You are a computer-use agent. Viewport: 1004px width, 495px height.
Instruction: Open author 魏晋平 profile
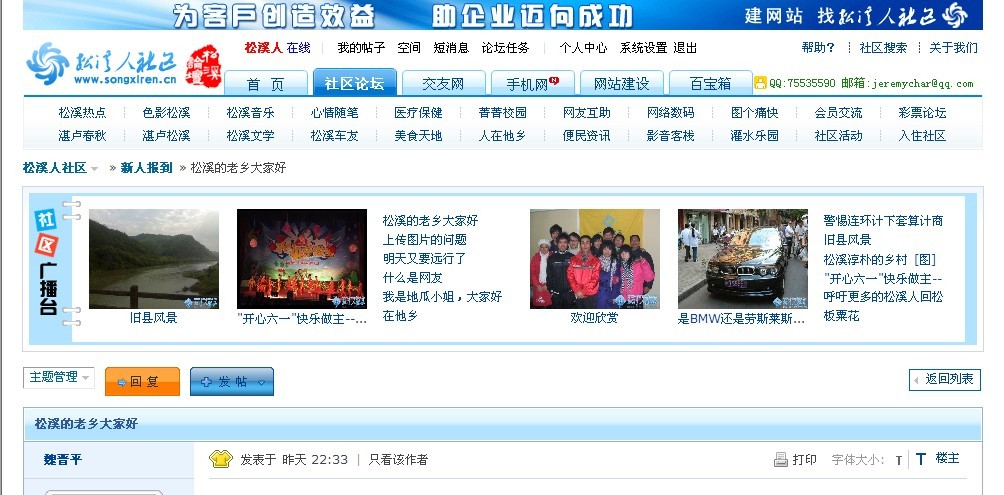(x=63, y=460)
